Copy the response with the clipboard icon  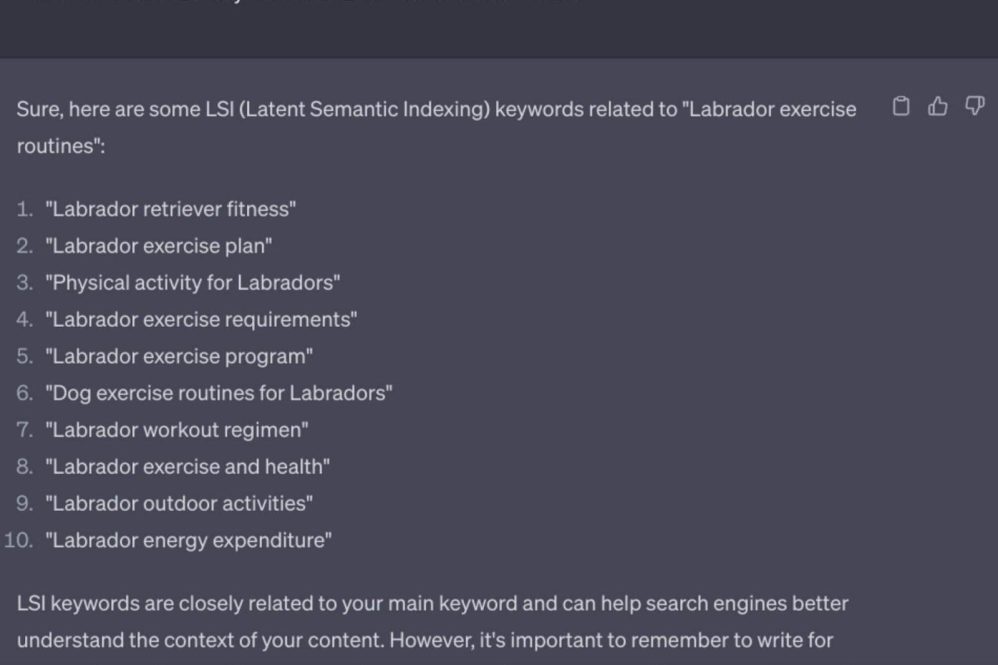[x=901, y=107]
